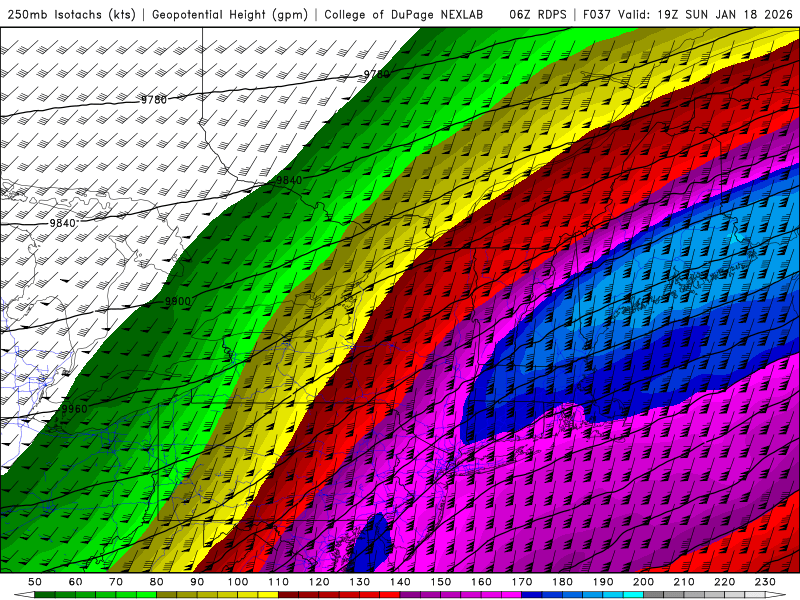
Task: Click the "College of DuPage NEXLAB" text
Action: click(x=404, y=14)
